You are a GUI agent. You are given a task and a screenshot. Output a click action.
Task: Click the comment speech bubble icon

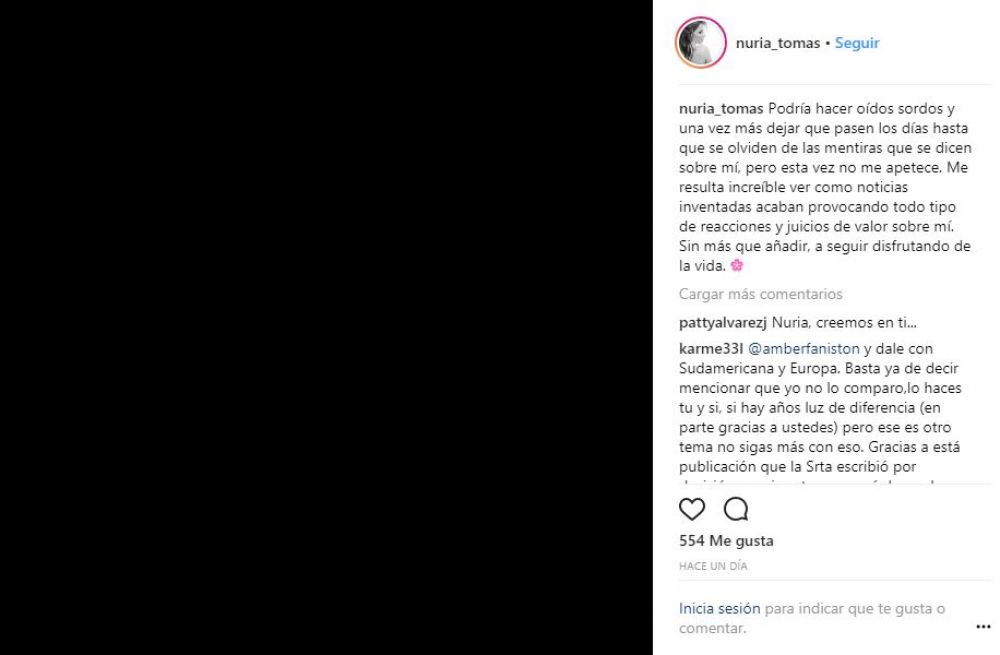tap(736, 510)
